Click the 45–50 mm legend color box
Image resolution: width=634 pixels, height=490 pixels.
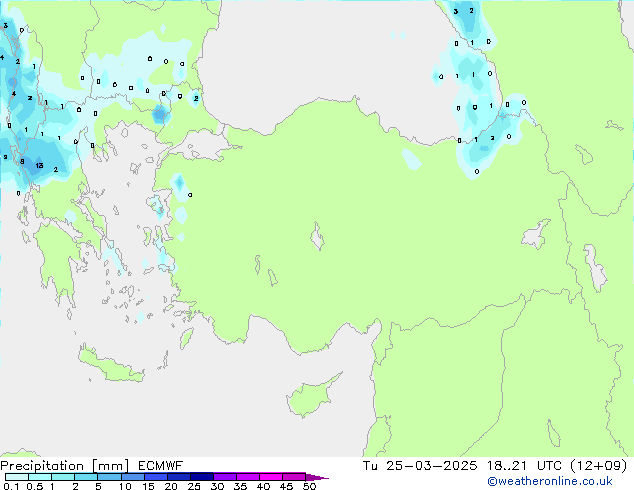click(294, 477)
